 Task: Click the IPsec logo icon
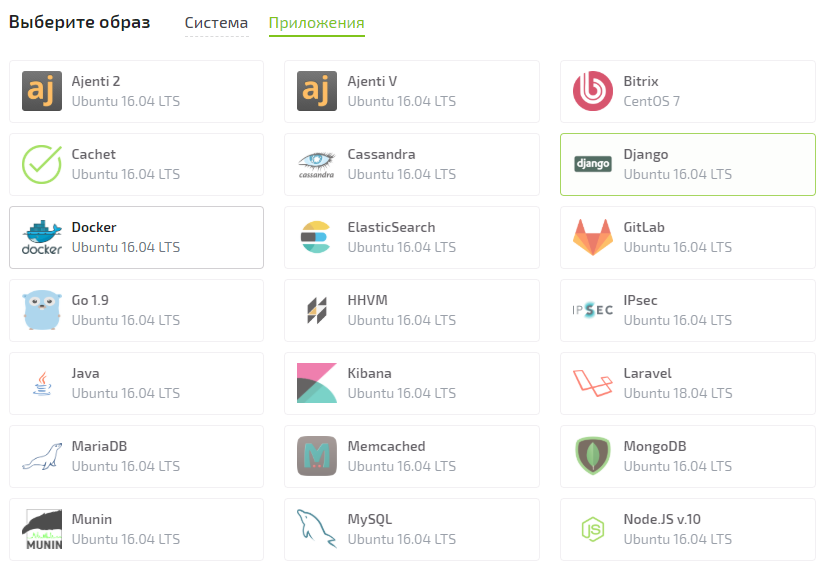point(593,310)
